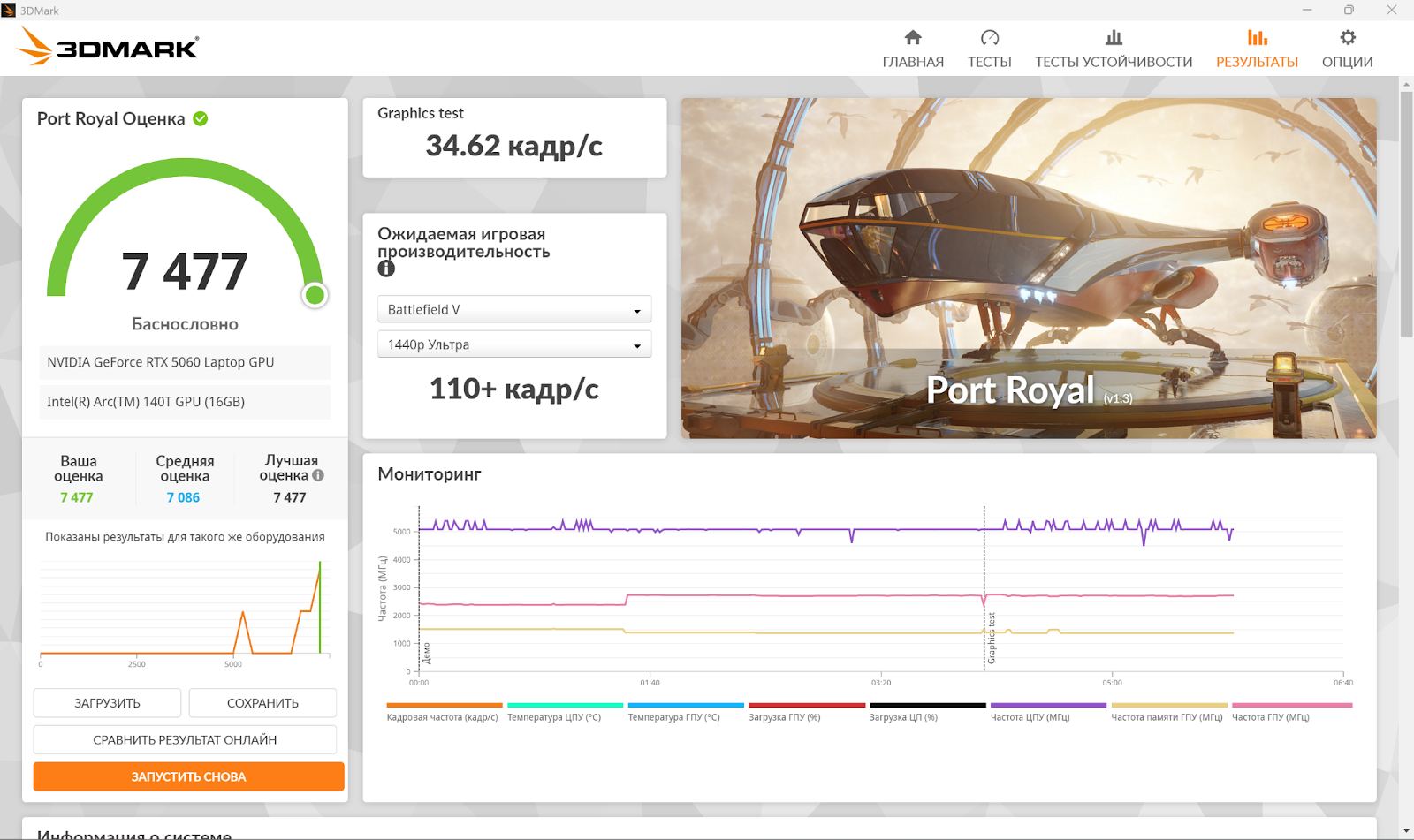Toggle the Загрузка ГПУ legend series
This screenshot has height=840, width=1414.
coord(806,712)
